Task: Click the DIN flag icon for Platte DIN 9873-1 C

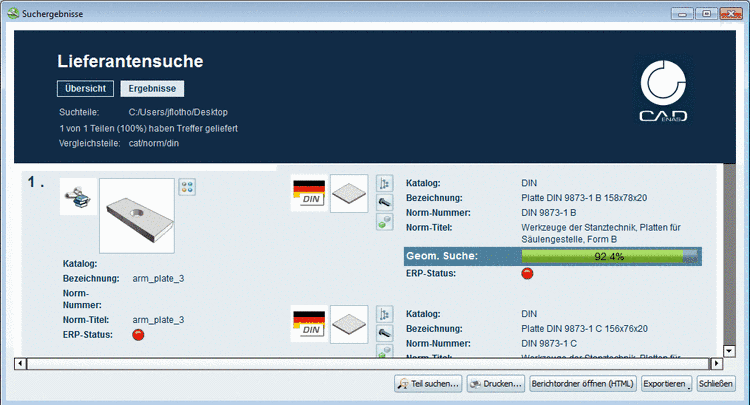Action: (x=309, y=324)
